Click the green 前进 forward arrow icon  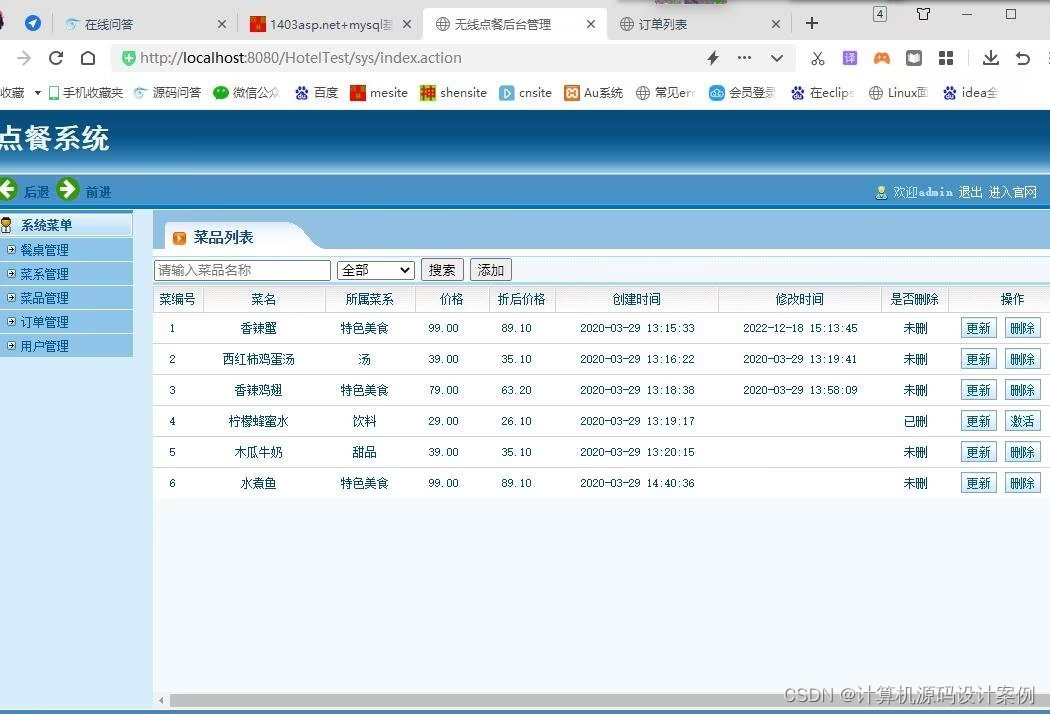68,190
